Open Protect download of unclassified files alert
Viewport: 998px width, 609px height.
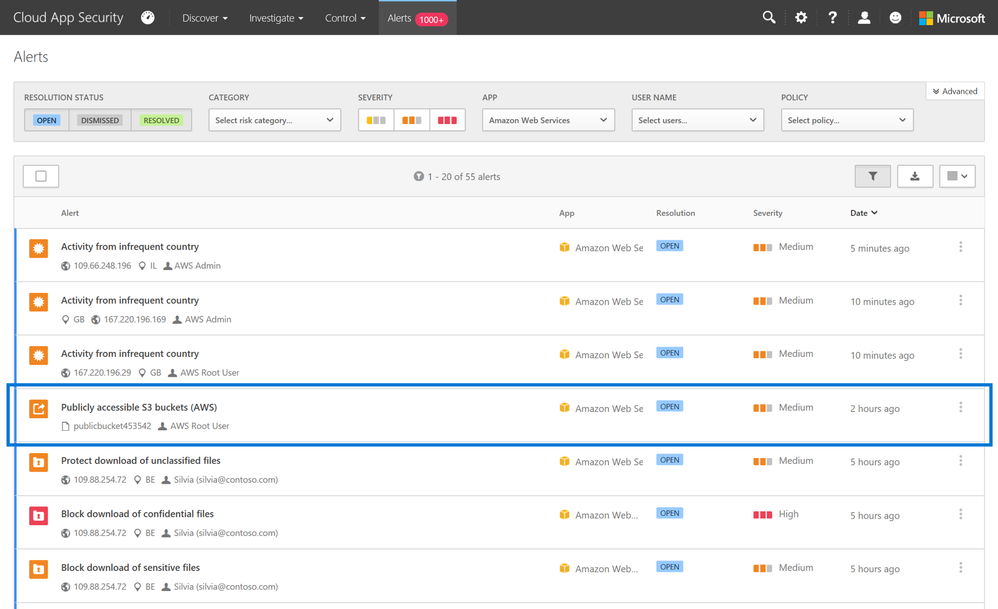click(141, 461)
